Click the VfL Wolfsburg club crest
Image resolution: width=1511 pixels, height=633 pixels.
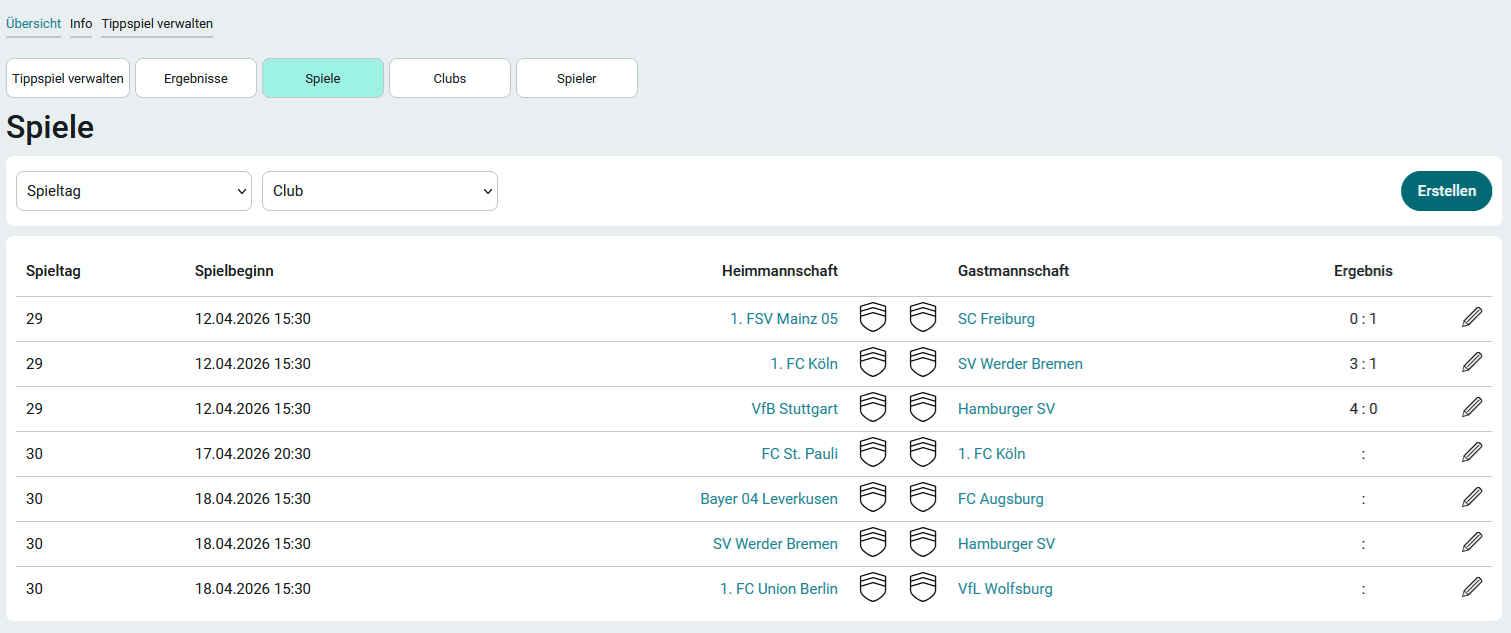923,588
